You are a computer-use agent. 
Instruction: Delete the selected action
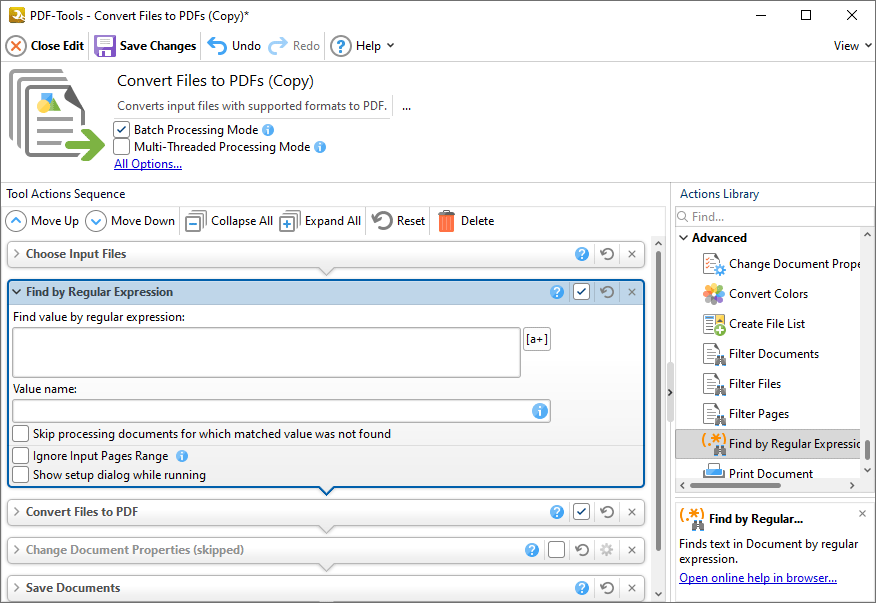[x=466, y=221]
